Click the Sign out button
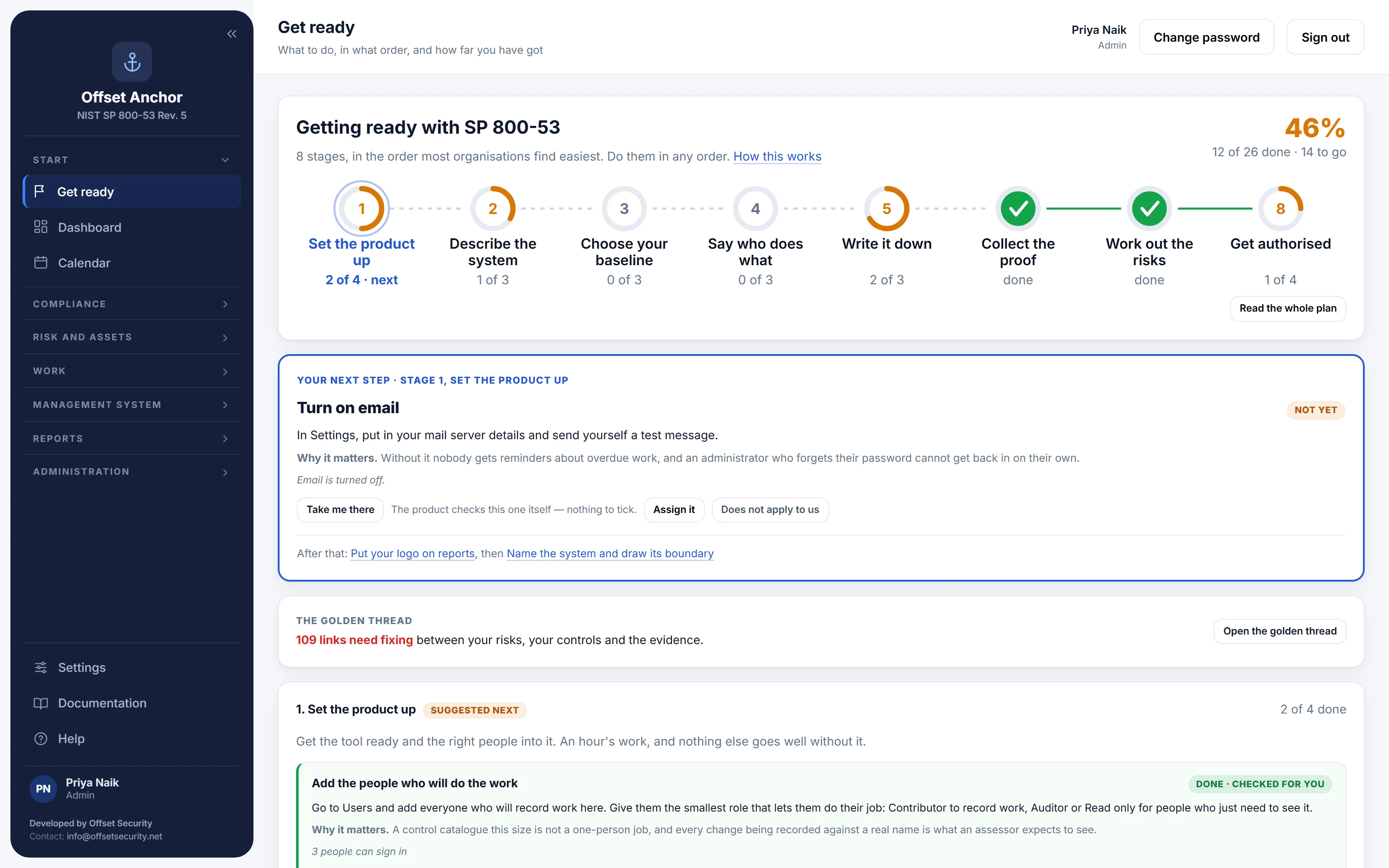 [x=1325, y=37]
